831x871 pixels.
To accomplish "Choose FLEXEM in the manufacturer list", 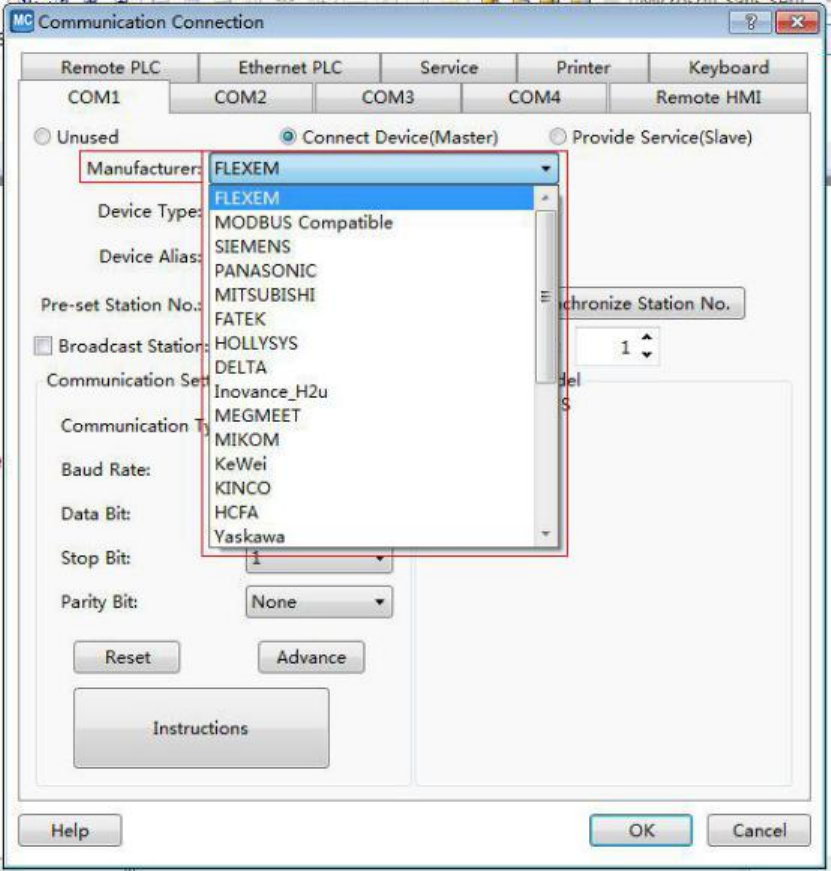I will point(372,198).
